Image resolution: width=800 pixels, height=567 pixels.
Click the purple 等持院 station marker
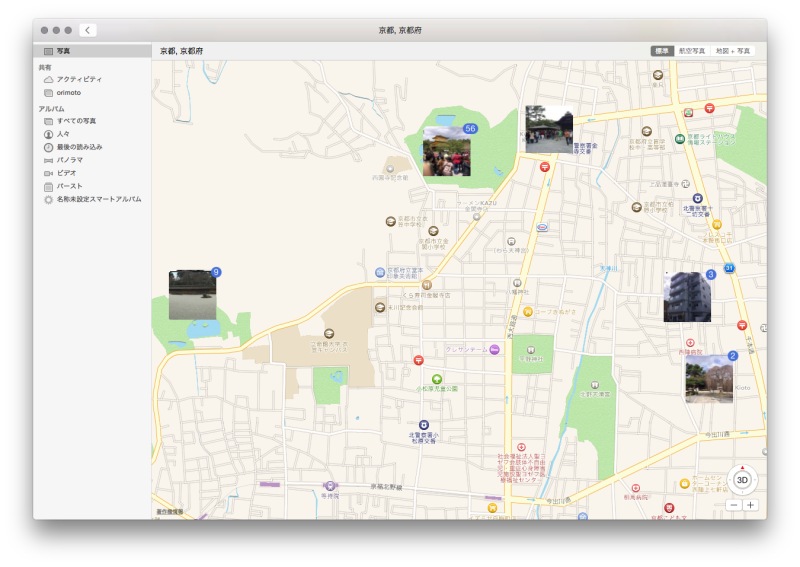[x=330, y=486]
